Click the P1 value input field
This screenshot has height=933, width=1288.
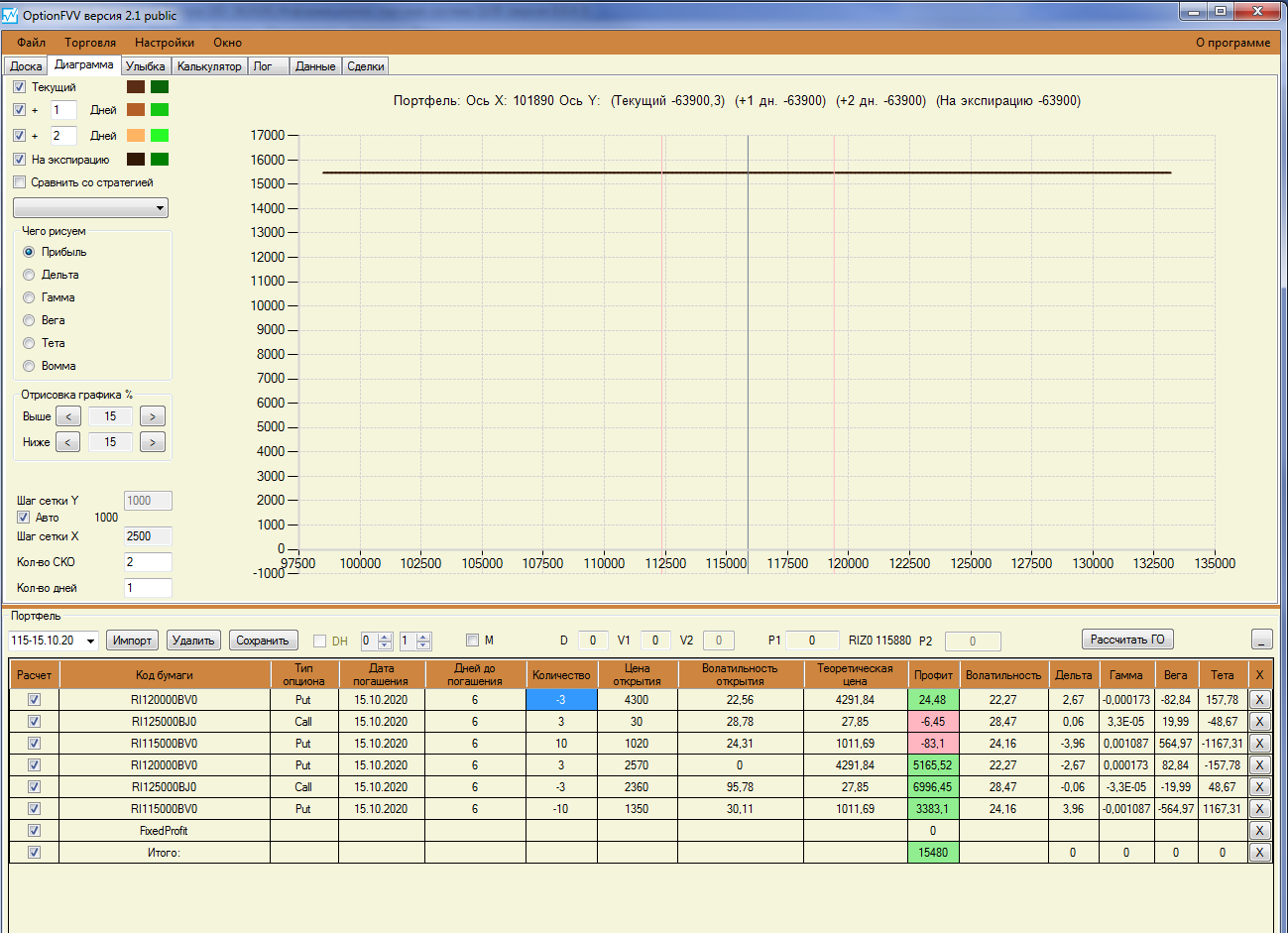click(x=812, y=641)
